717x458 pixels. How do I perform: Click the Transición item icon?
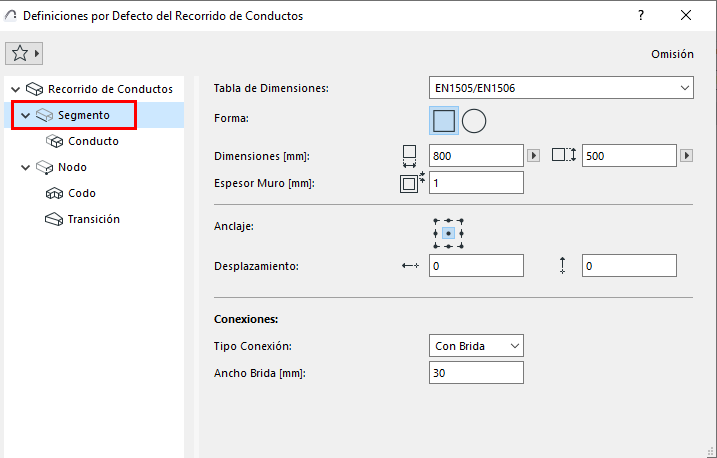55,219
